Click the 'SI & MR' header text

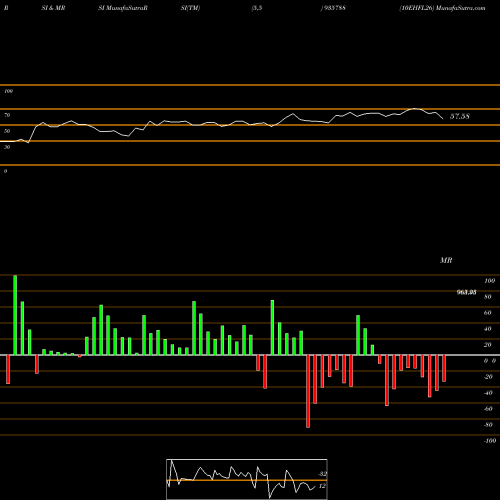(x=53, y=8)
